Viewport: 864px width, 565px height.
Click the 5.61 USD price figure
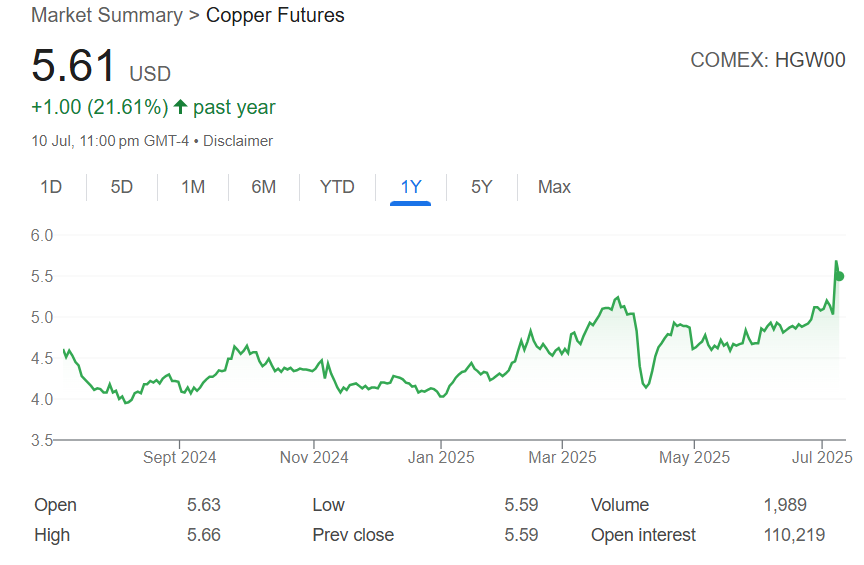pos(76,67)
